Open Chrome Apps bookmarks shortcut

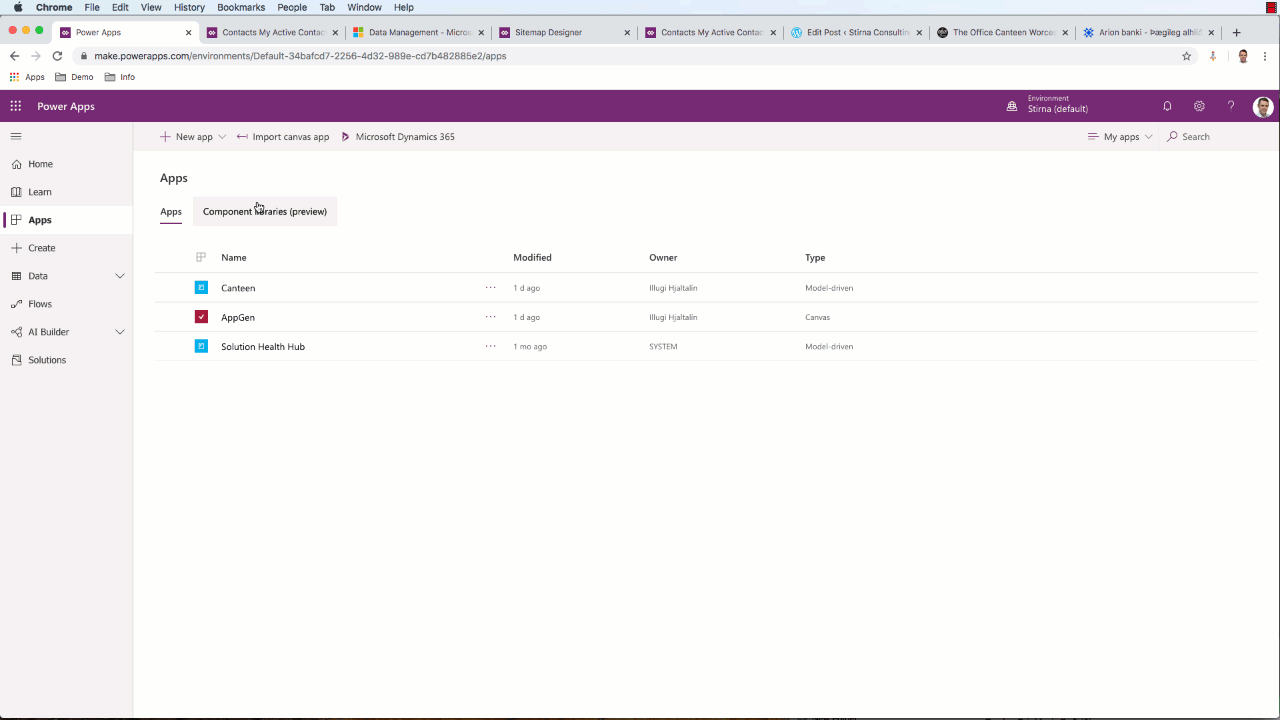27,77
